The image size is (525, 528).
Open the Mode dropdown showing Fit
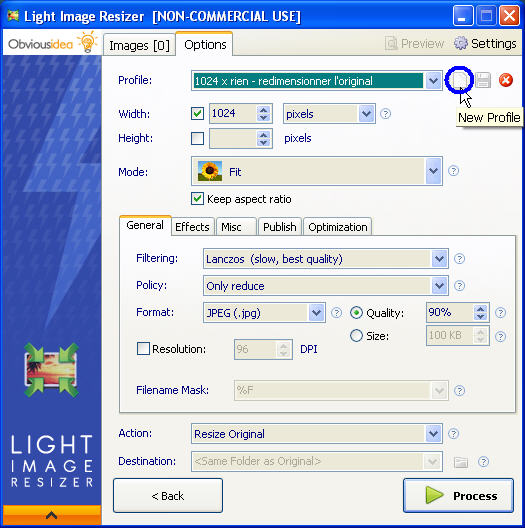[x=433, y=171]
